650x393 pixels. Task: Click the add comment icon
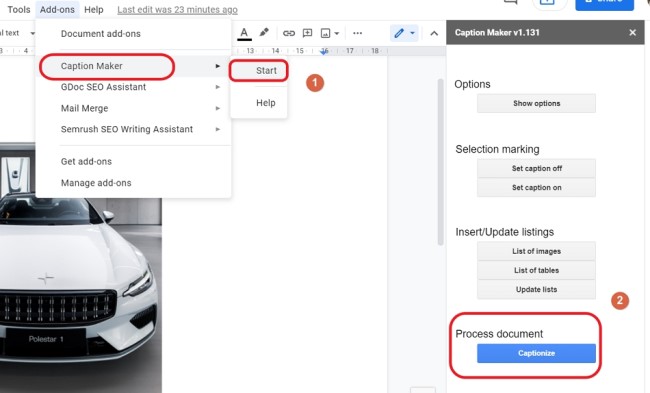point(307,33)
